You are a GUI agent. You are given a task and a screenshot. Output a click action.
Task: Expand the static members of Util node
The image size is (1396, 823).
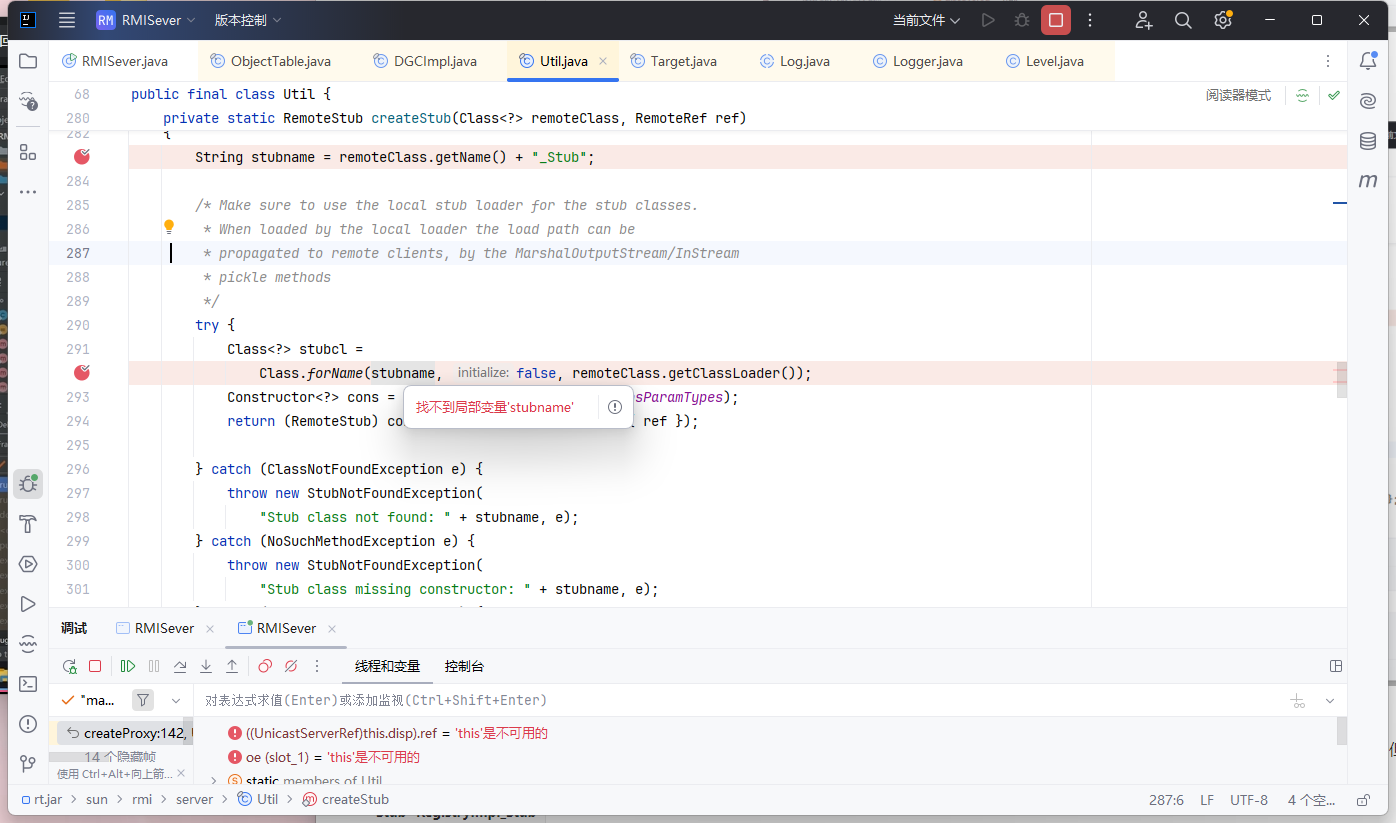[x=213, y=781]
